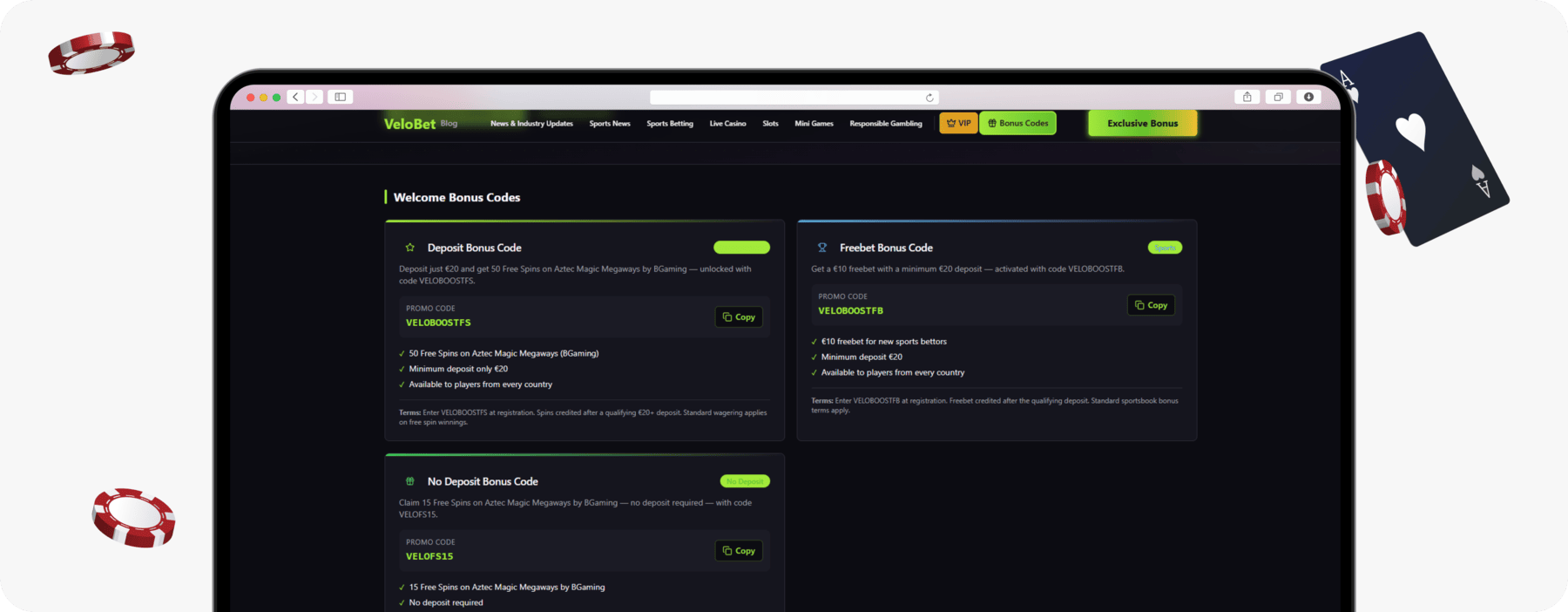The width and height of the screenshot is (1568, 612).
Task: Show all tabs with the tab overview icon
Action: pos(1278,97)
